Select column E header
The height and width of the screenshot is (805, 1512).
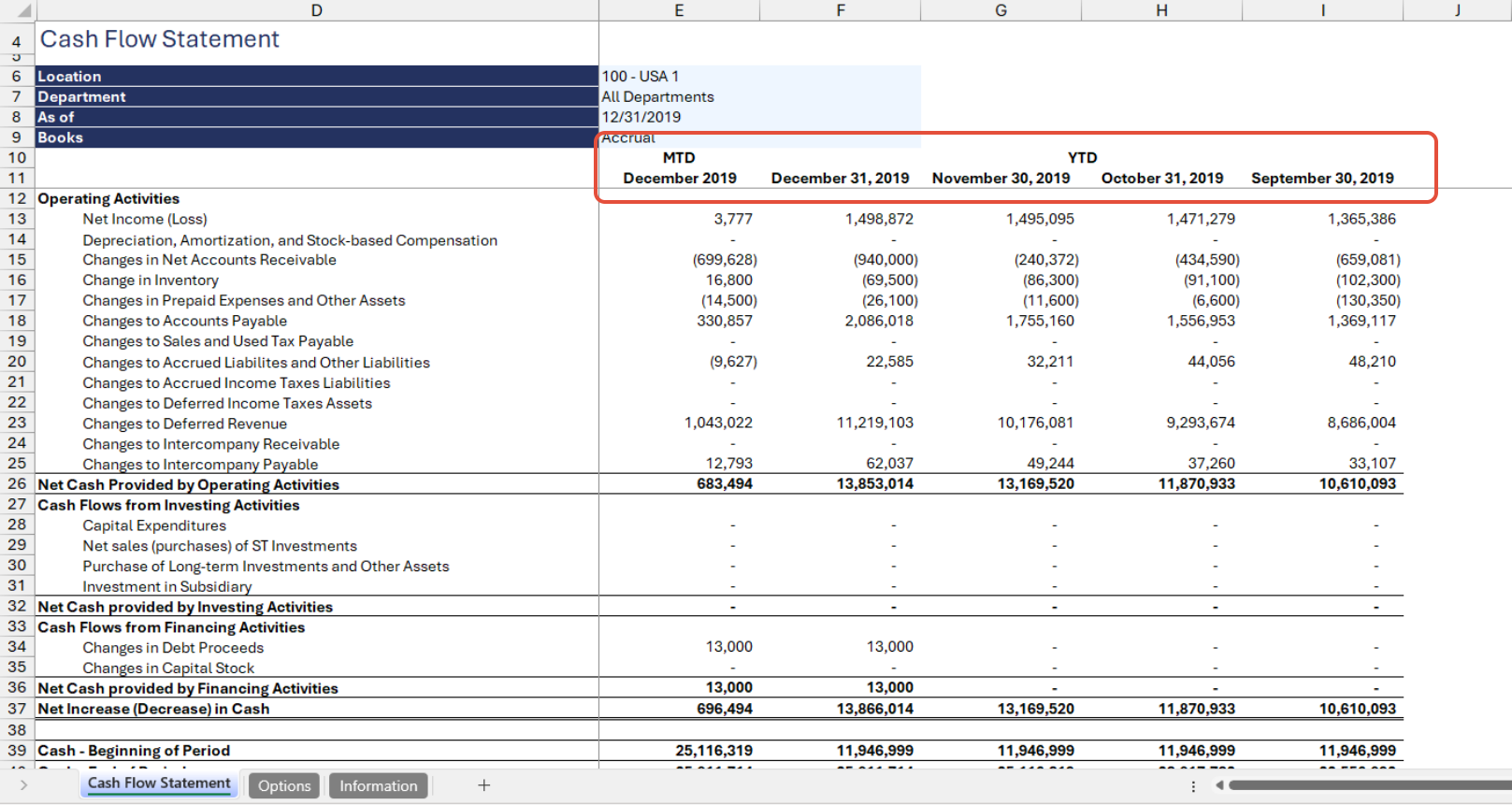click(x=679, y=10)
